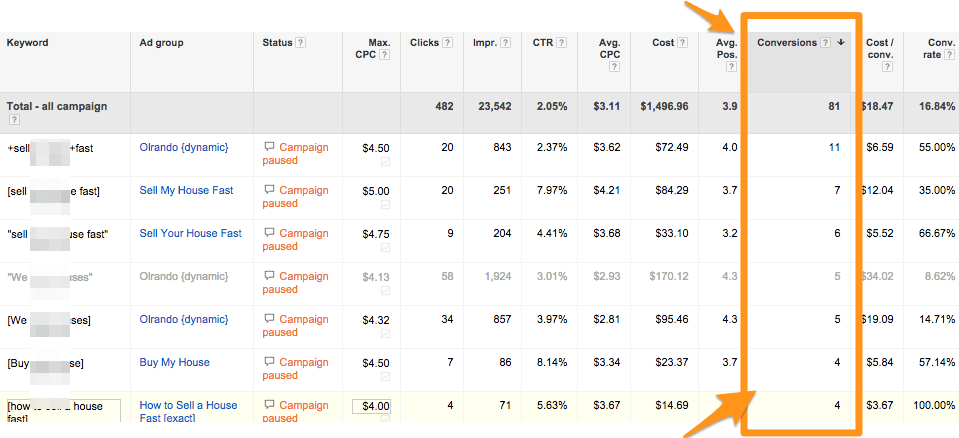This screenshot has width=959, height=438.
Task: Open the CTR help question mark
Action: point(563,43)
